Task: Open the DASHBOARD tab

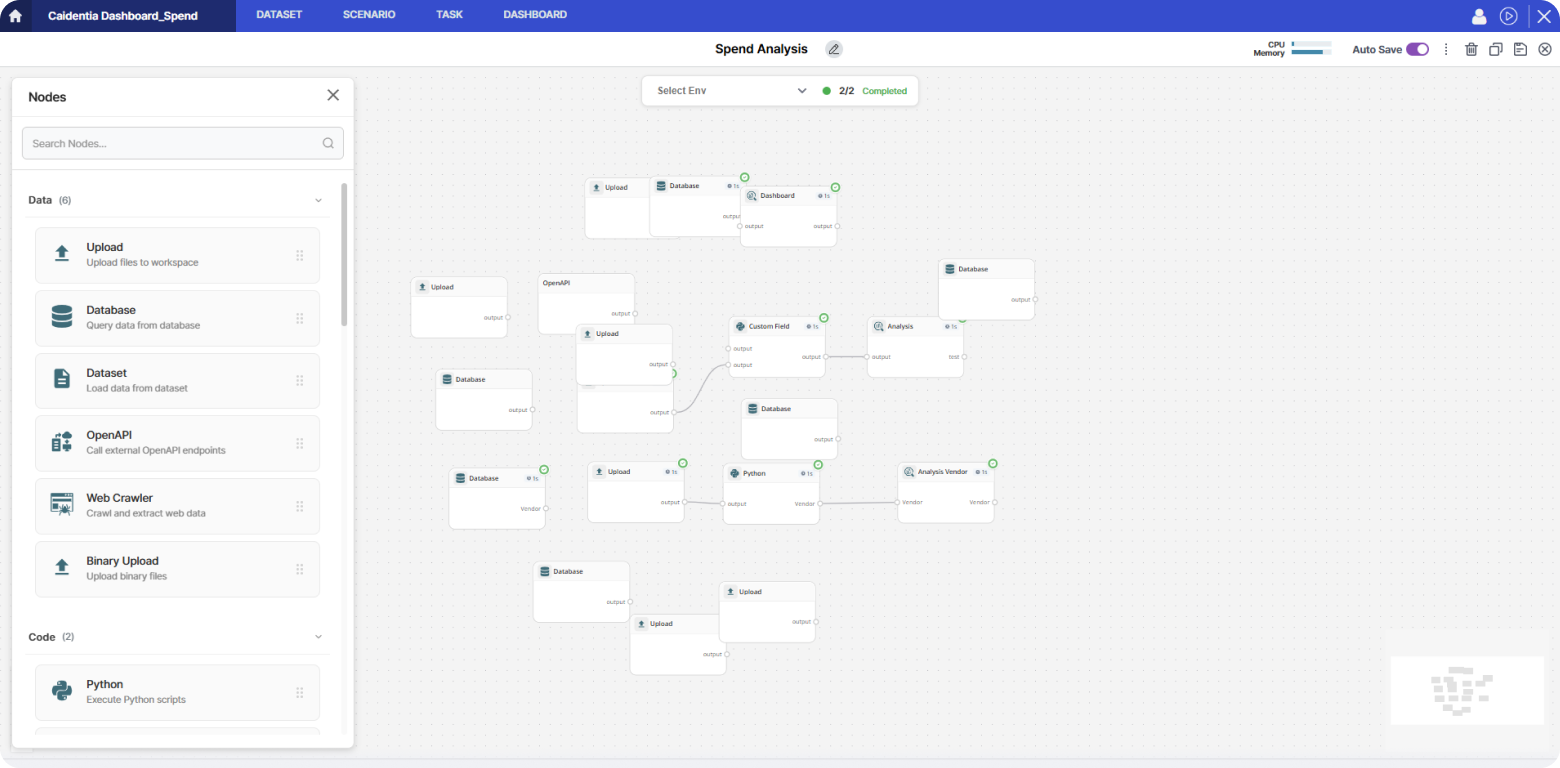Action: pos(535,15)
